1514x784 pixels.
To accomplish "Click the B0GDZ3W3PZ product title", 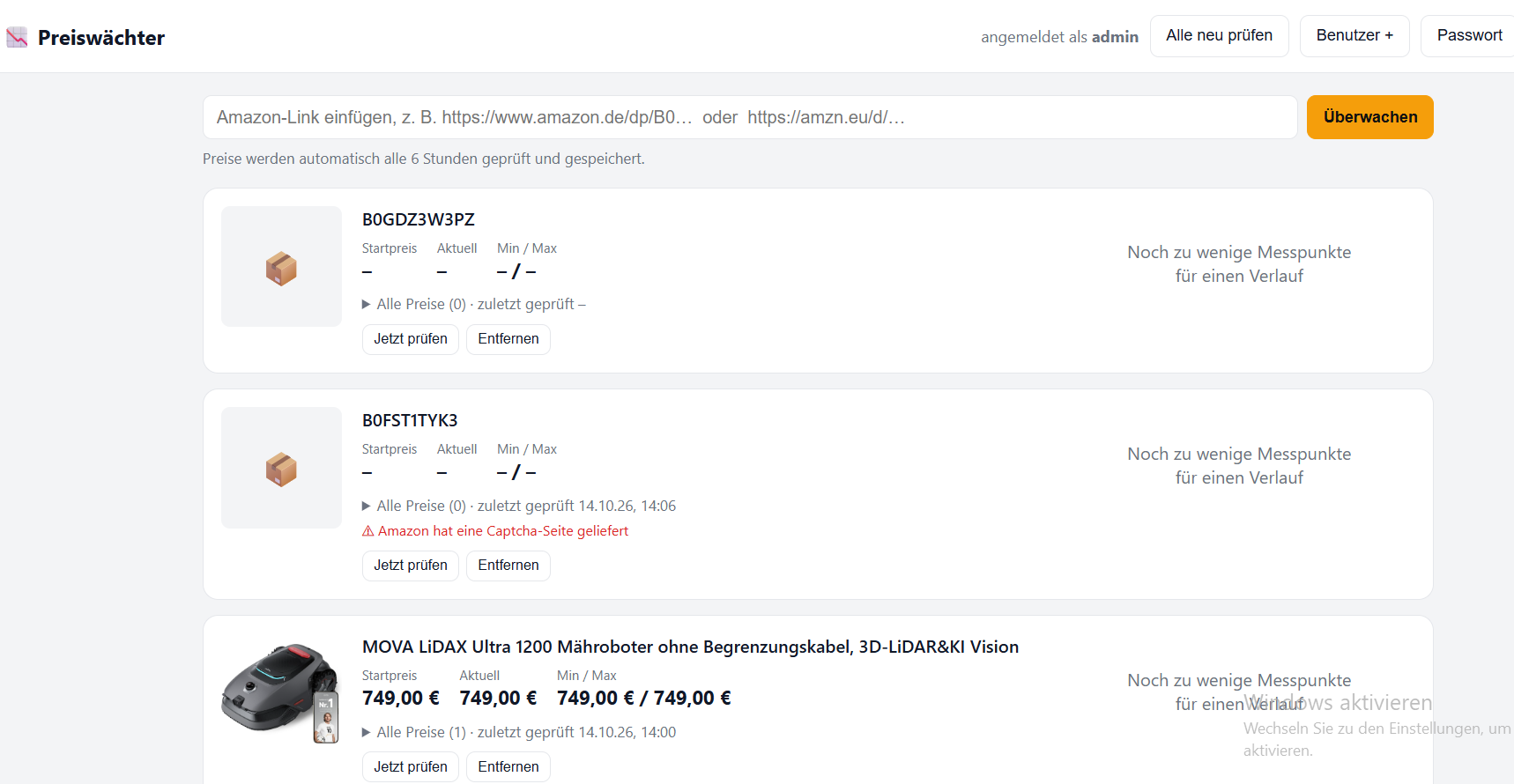I will [419, 219].
